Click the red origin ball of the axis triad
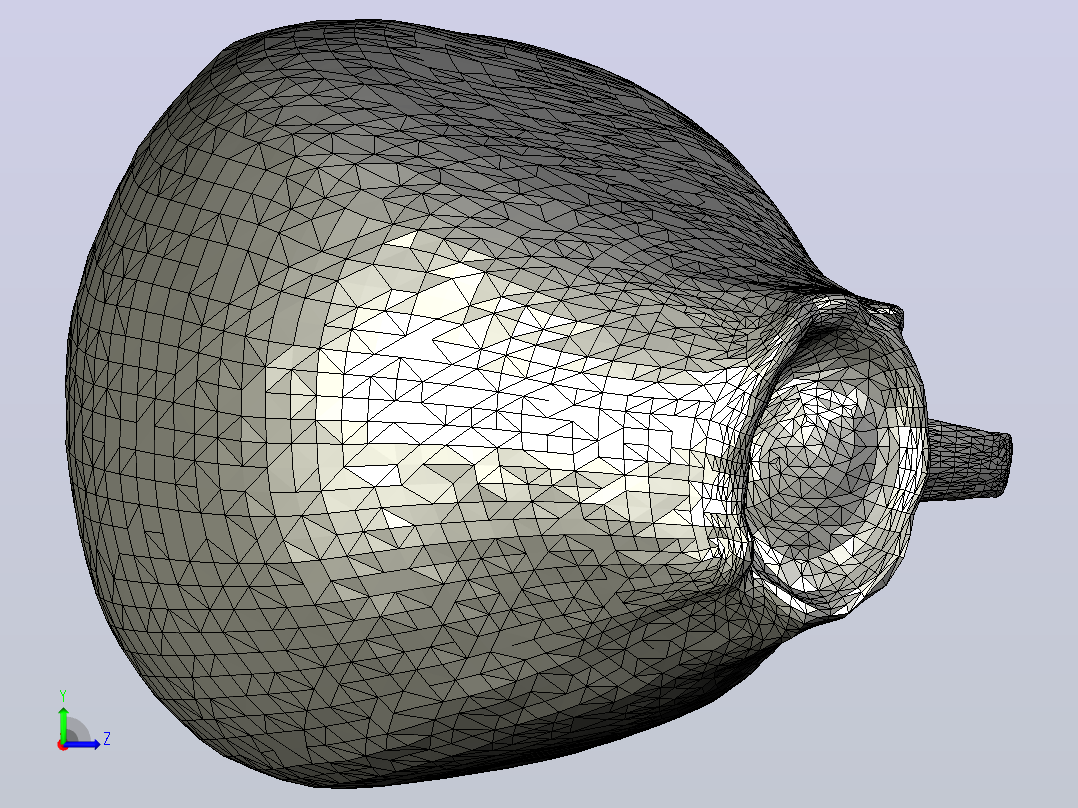 pos(63,745)
